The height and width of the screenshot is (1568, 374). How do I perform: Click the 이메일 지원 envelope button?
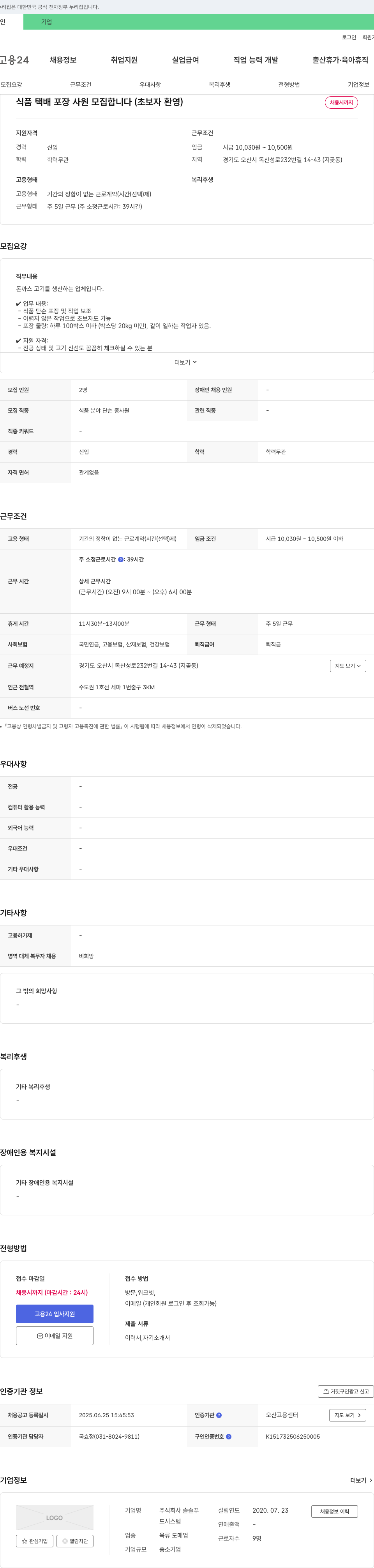coord(55,1335)
